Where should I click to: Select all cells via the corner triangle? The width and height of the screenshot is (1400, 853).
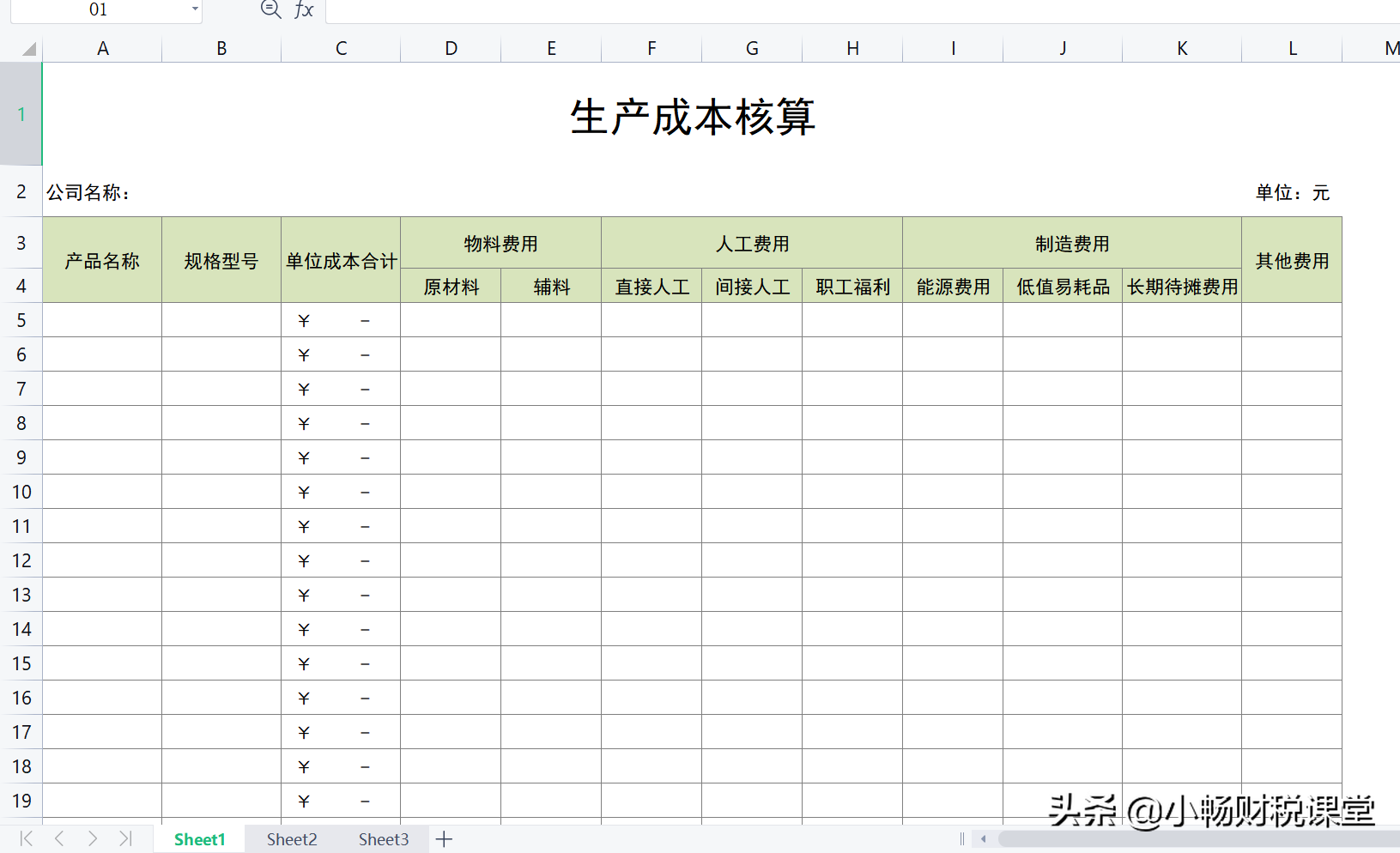click(30, 48)
